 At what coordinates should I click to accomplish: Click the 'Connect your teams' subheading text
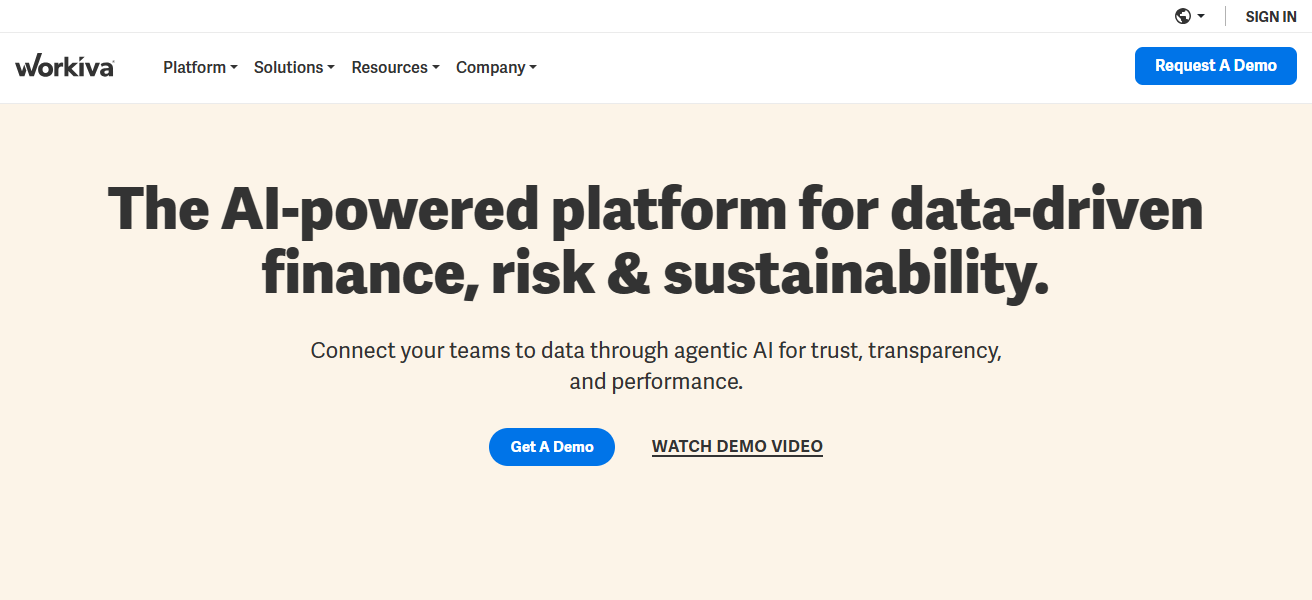[655, 351]
